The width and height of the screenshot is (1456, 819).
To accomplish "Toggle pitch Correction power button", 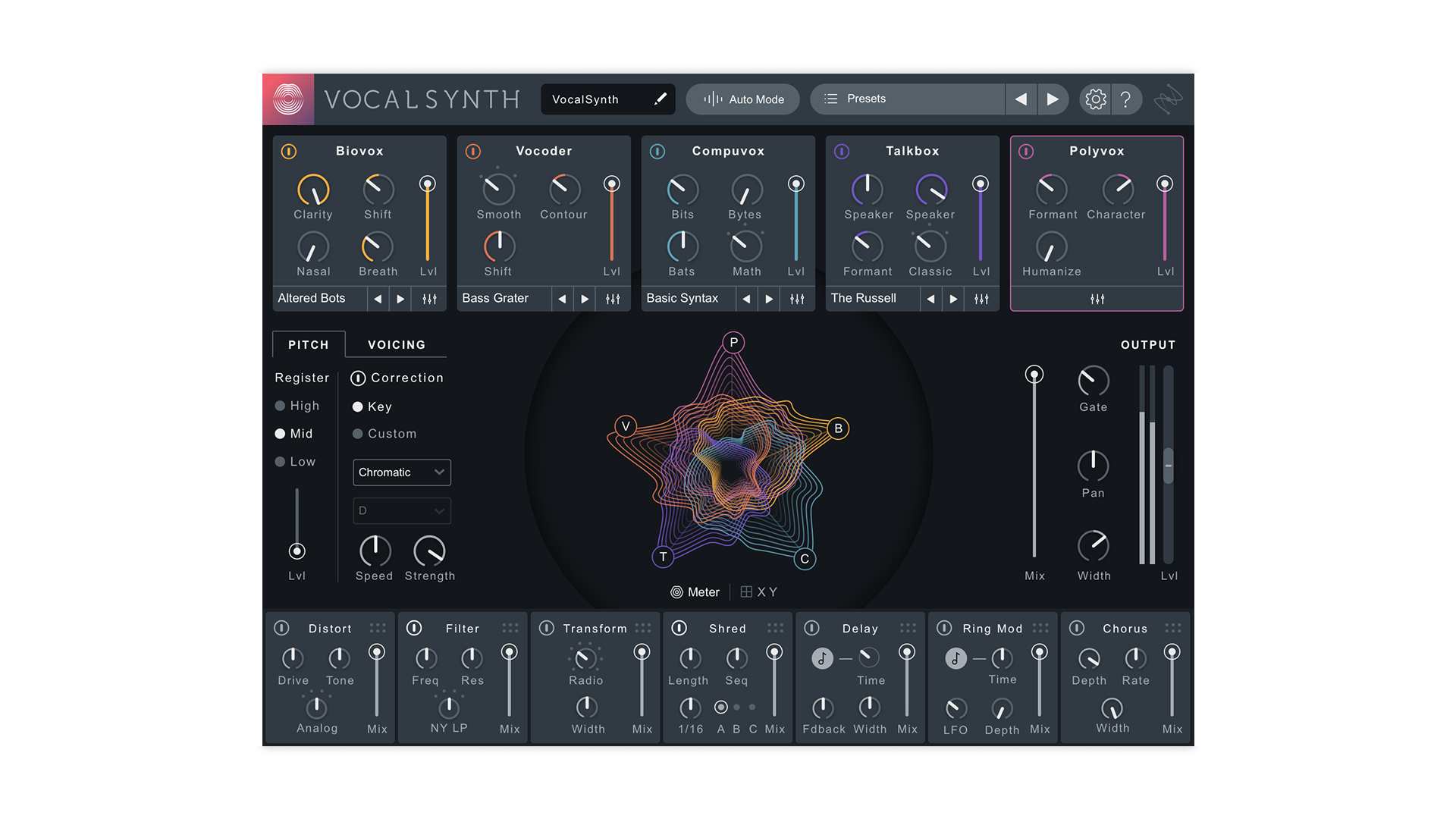I will coord(358,378).
